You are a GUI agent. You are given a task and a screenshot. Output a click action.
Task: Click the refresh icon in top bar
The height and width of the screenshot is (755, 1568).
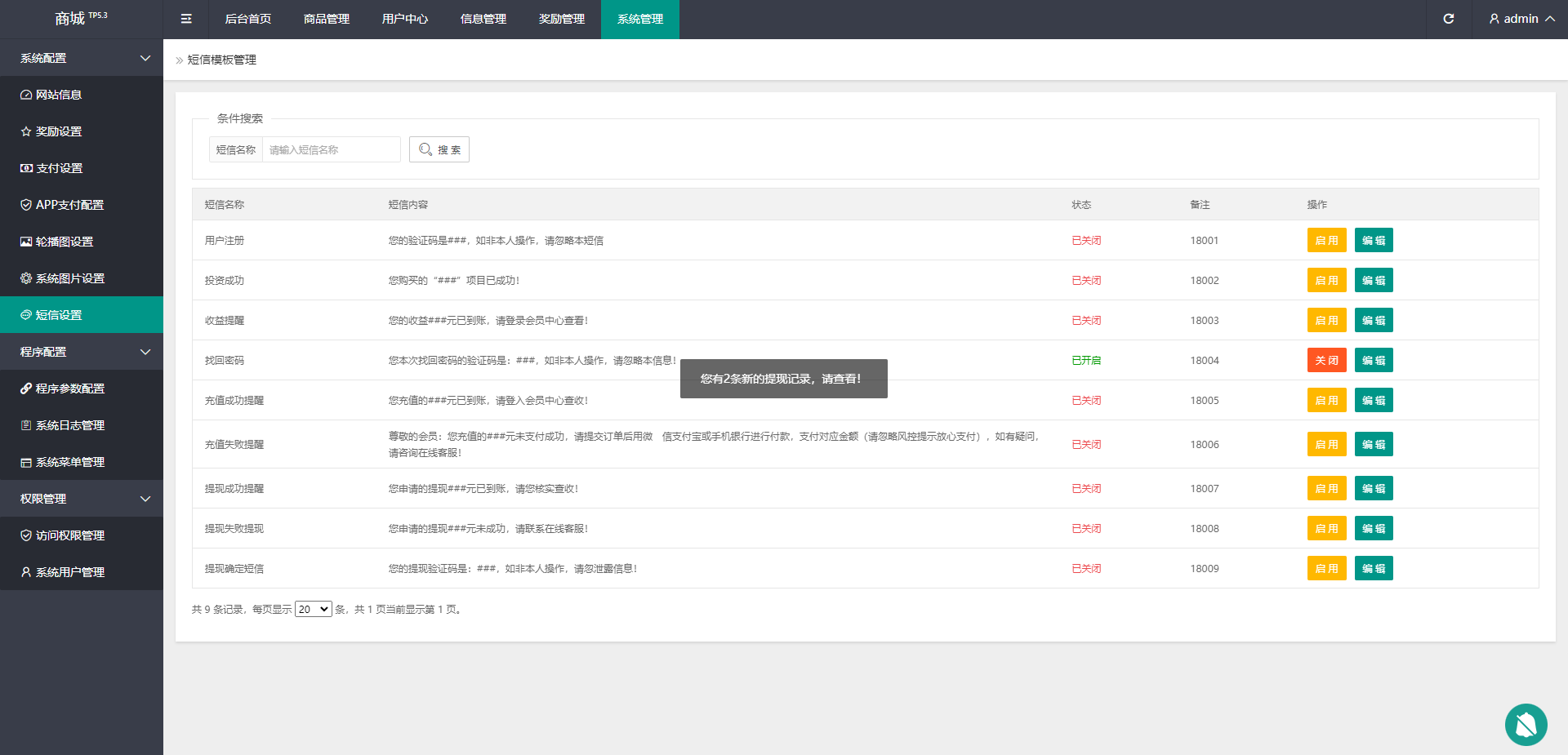tap(1448, 19)
